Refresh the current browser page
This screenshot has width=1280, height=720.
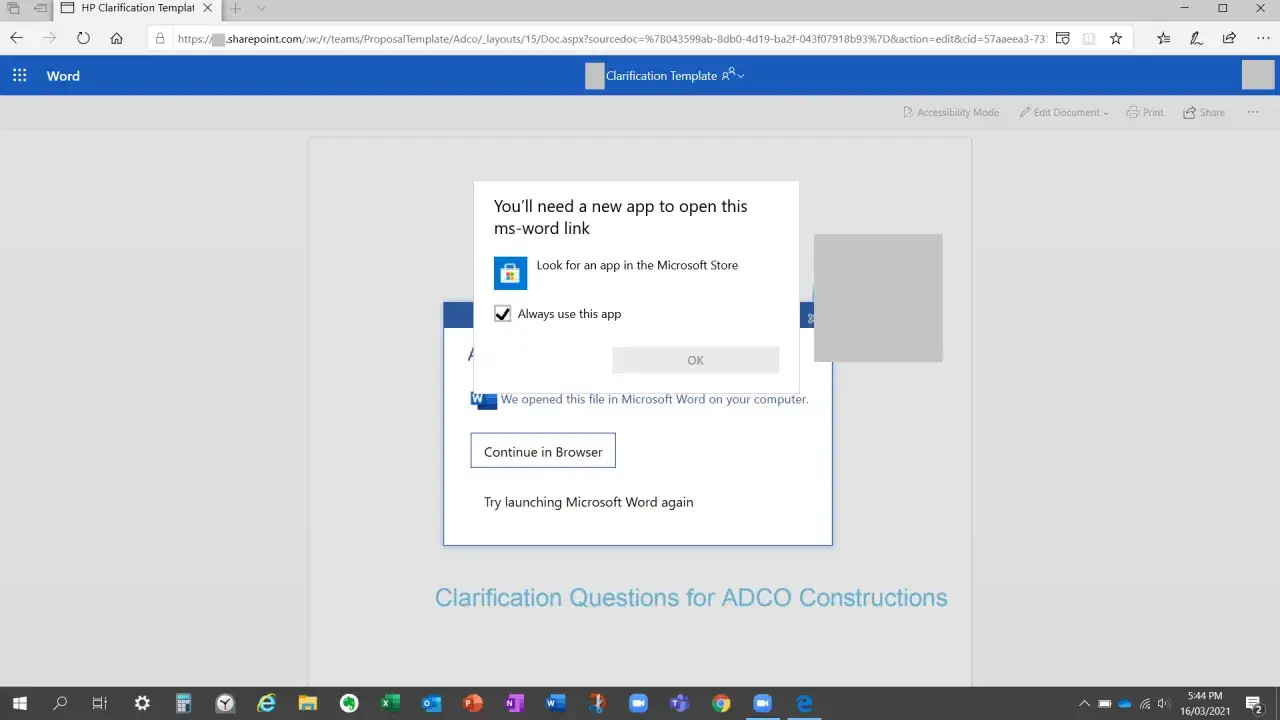[83, 39]
